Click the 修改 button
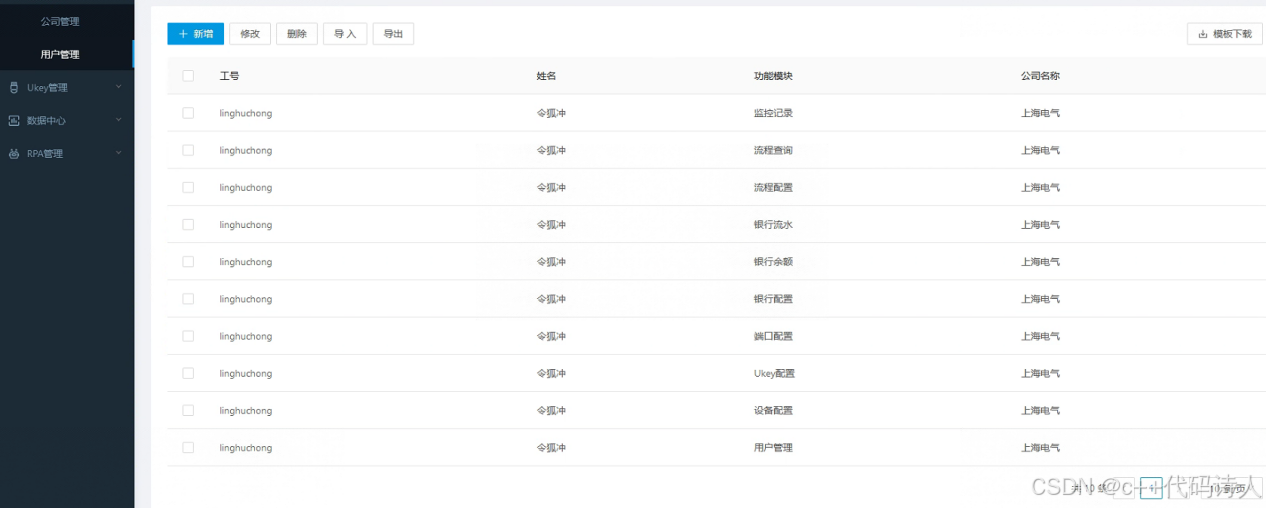The image size is (1266, 508). pyautogui.click(x=250, y=34)
